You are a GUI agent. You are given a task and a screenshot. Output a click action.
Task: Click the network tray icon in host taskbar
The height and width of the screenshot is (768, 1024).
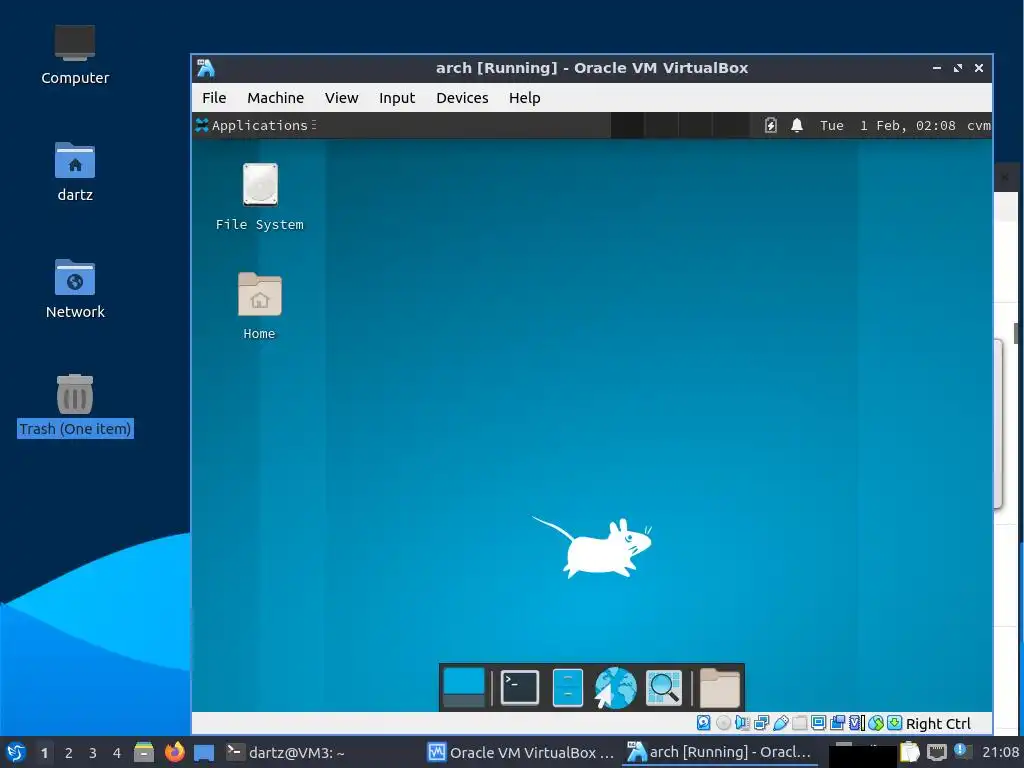(936, 752)
